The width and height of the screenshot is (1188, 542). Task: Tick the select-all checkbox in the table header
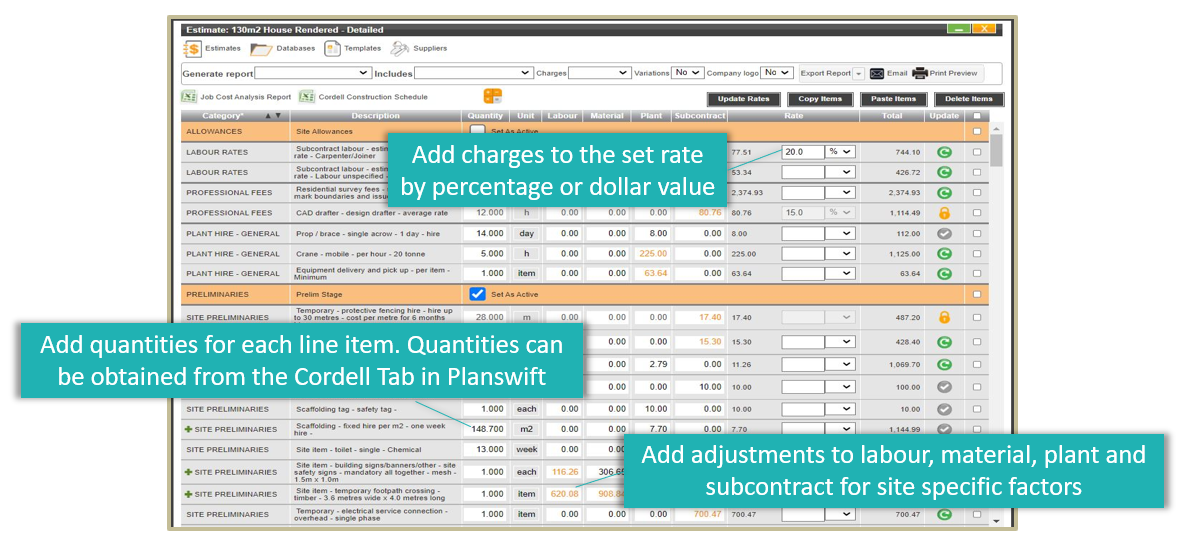point(977,116)
